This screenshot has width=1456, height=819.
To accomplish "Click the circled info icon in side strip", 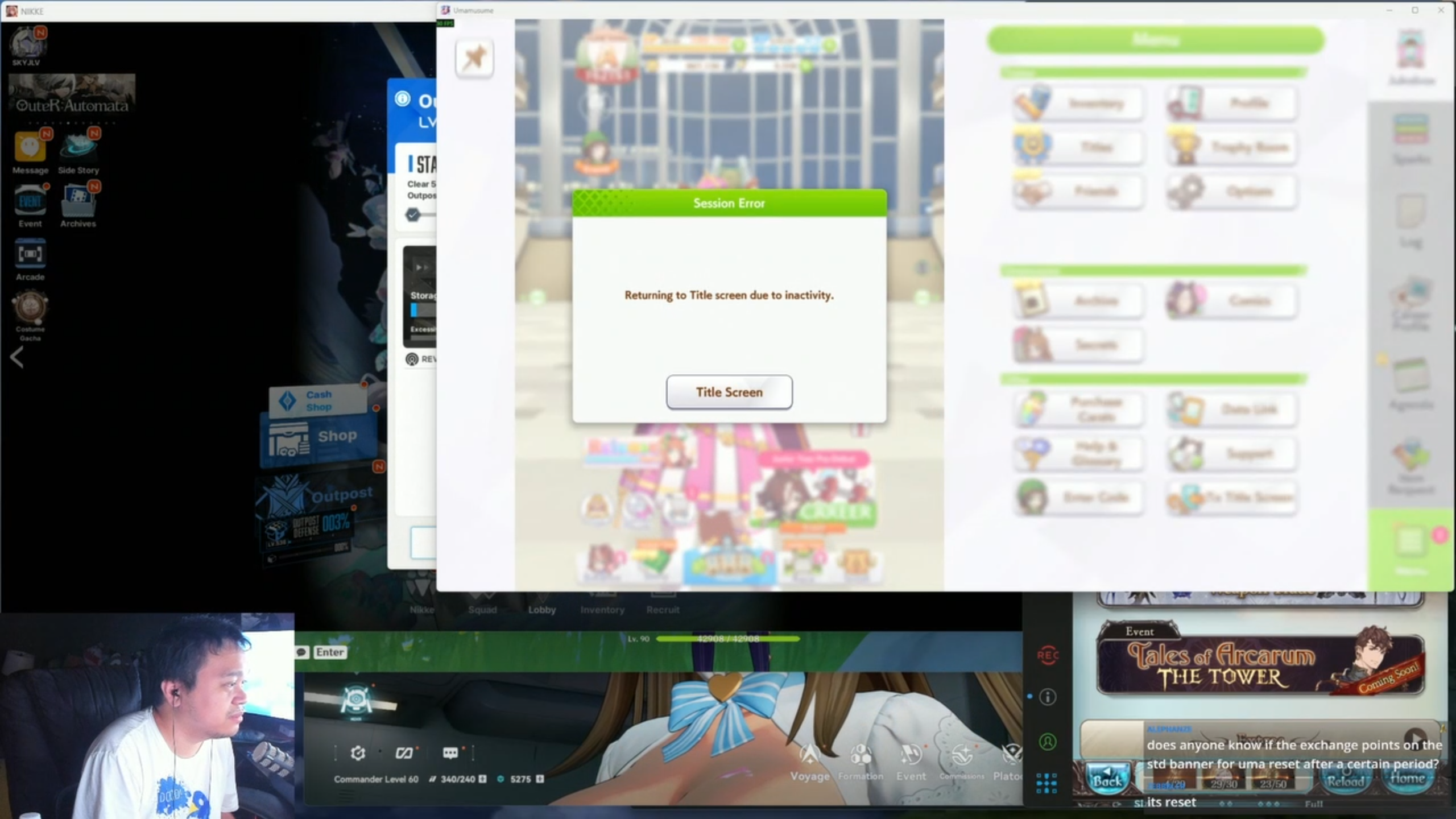I will [1048, 697].
